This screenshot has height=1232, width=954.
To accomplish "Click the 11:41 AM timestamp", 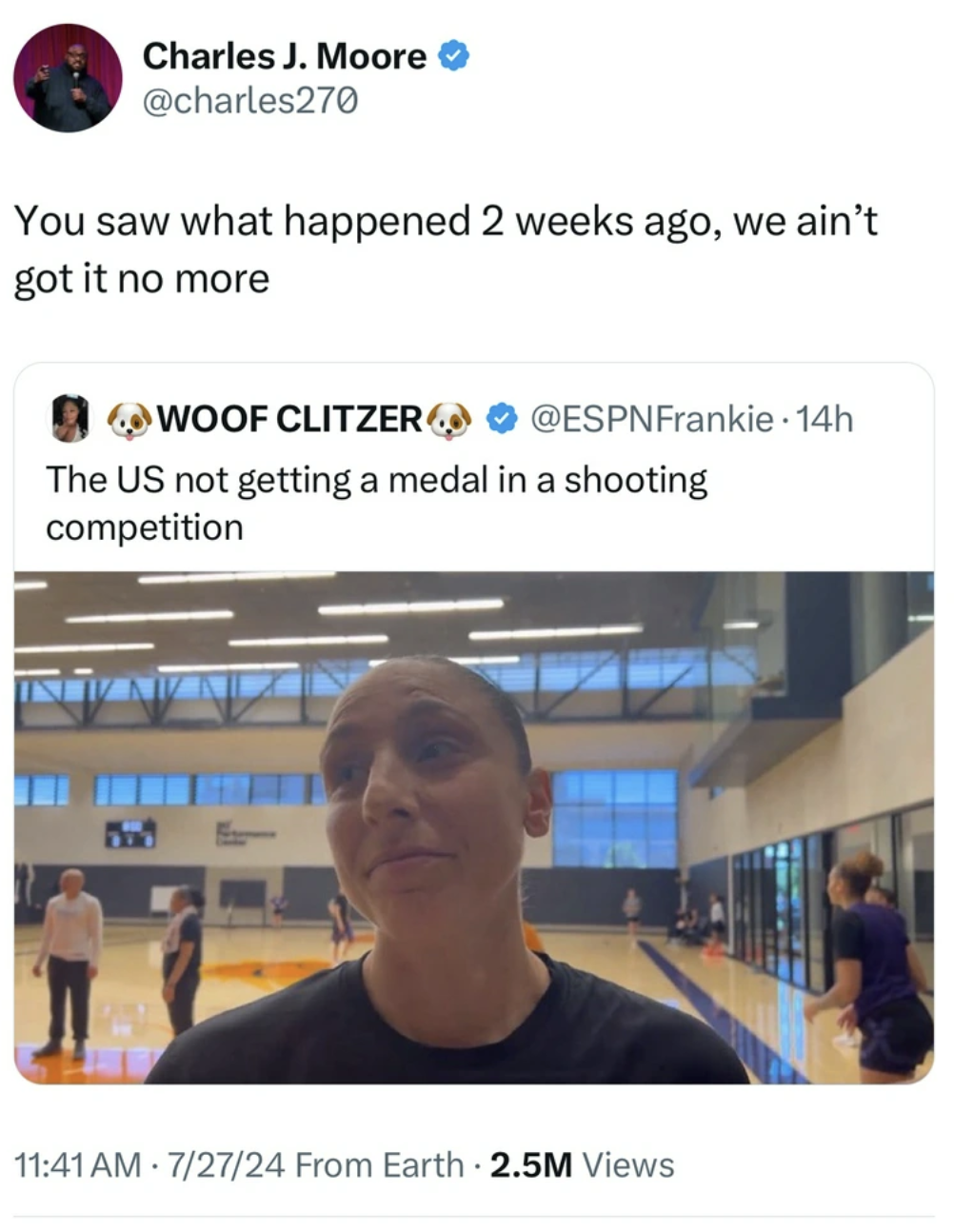I will pyautogui.click(x=78, y=1164).
